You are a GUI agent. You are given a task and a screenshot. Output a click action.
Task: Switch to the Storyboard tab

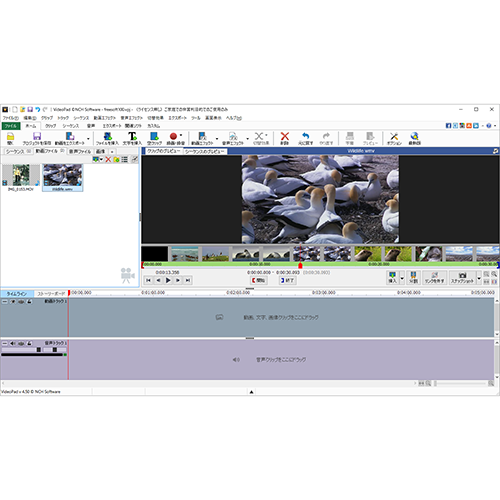[51, 294]
